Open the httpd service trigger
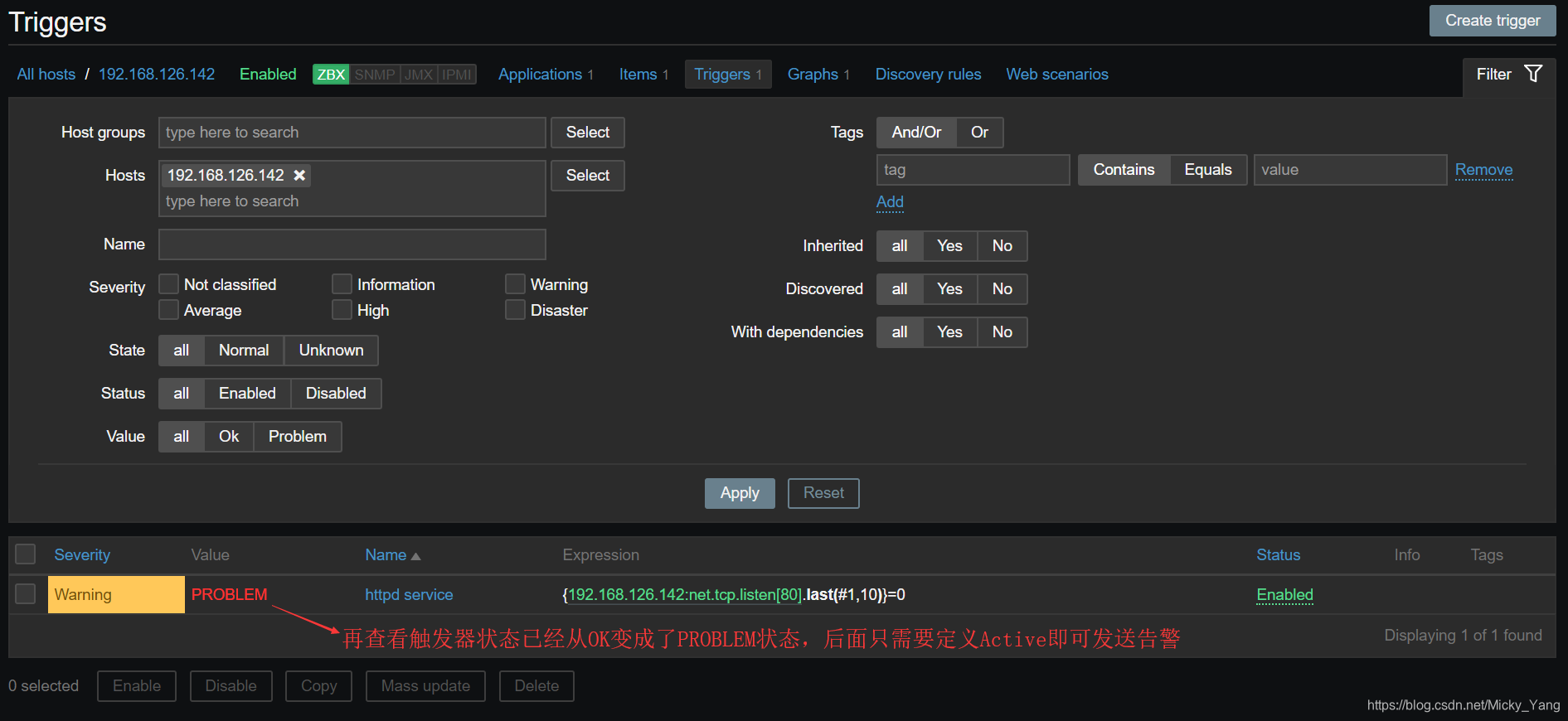 point(409,594)
